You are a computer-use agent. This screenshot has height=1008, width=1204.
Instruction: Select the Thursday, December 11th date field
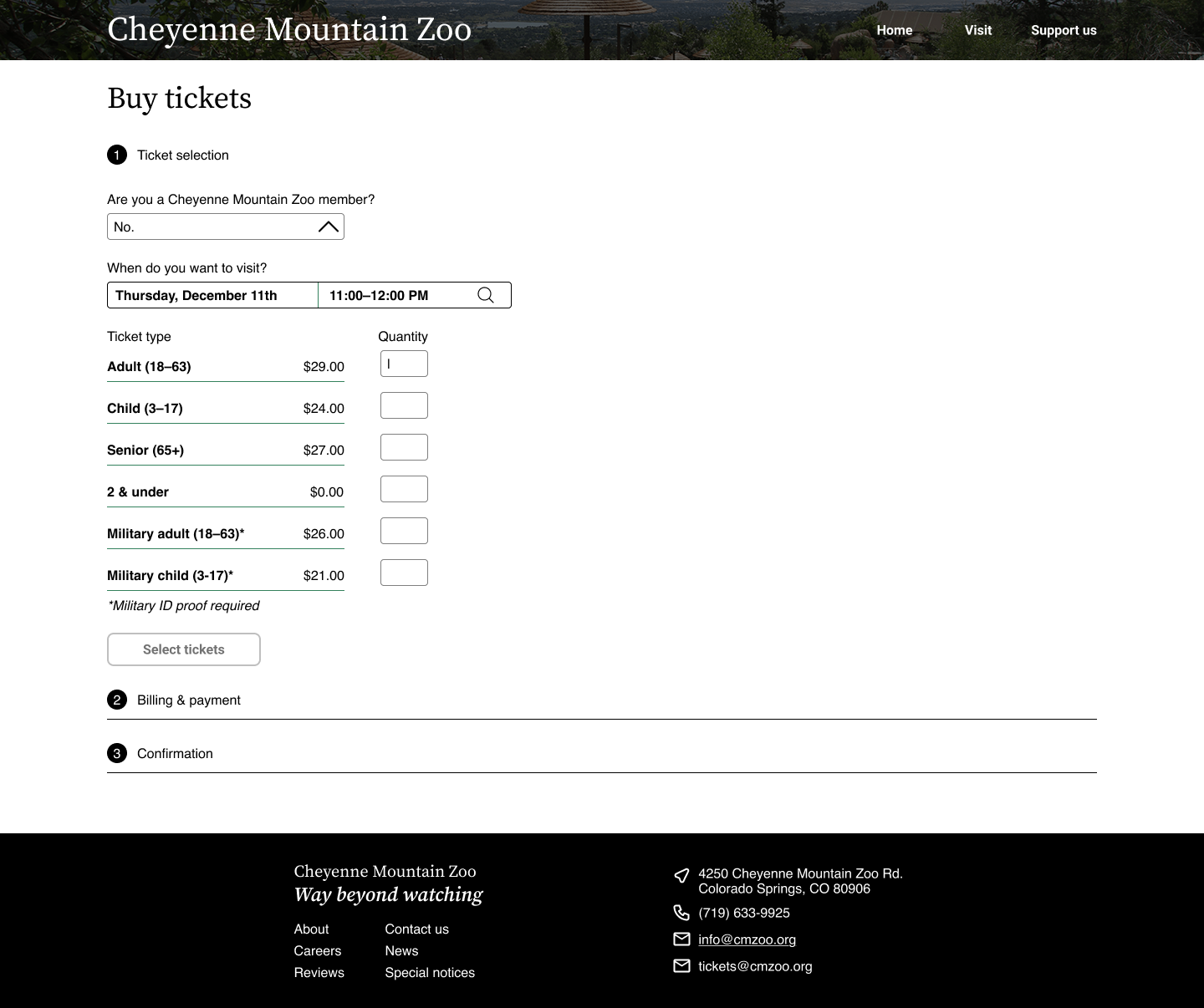212,295
